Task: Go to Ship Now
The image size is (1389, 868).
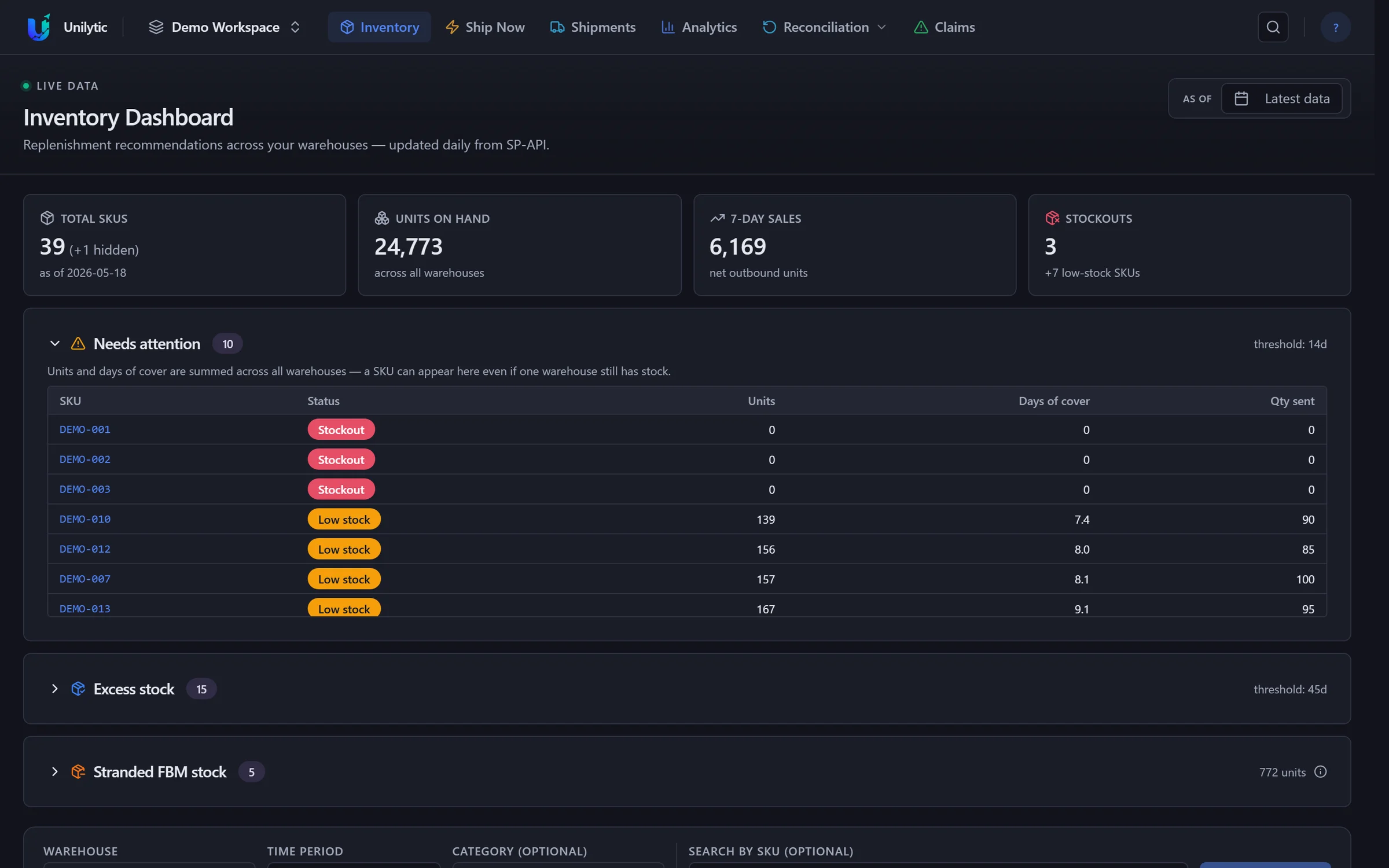Action: 485,27
